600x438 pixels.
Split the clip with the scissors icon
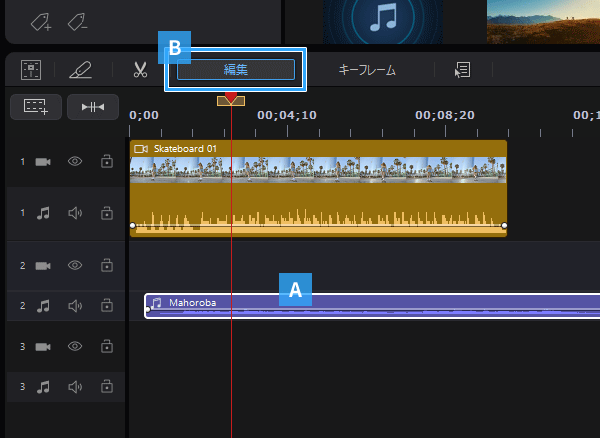[140, 70]
